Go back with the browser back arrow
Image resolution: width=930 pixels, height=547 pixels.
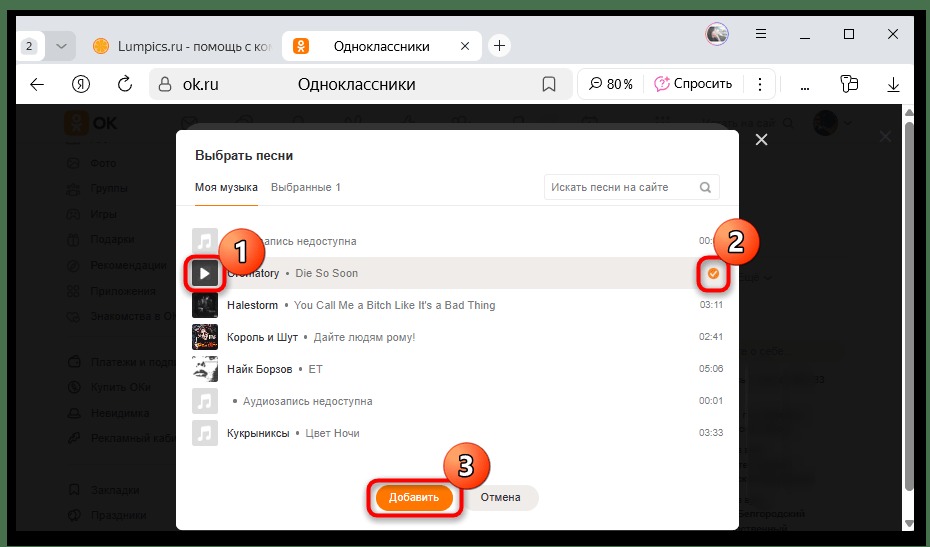pos(37,84)
